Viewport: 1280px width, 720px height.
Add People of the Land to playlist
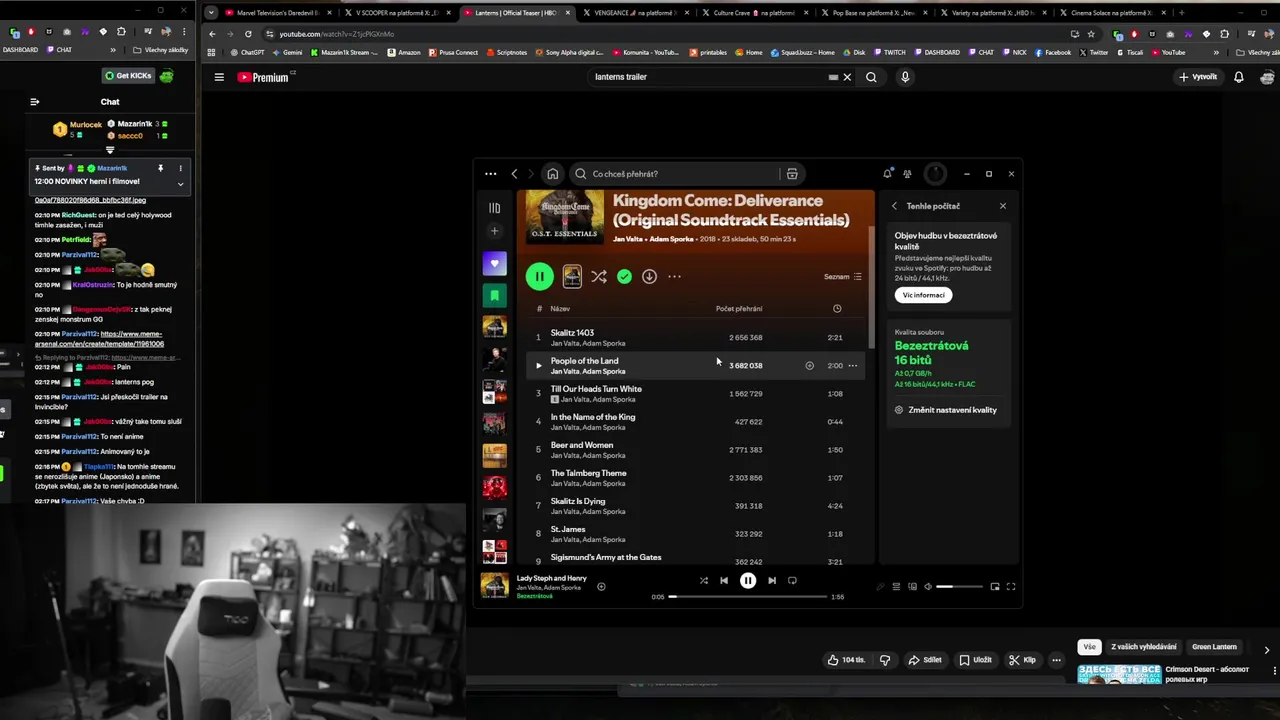click(x=810, y=365)
